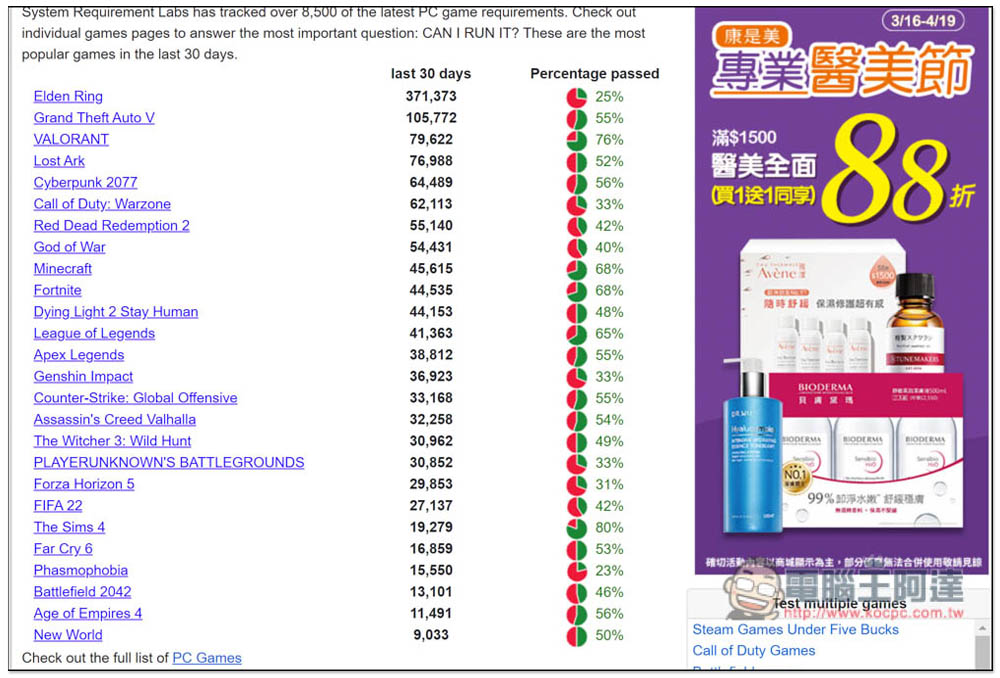Click the 'Test multiple games' heading
Viewport: 1000px width, 678px height.
point(839,603)
